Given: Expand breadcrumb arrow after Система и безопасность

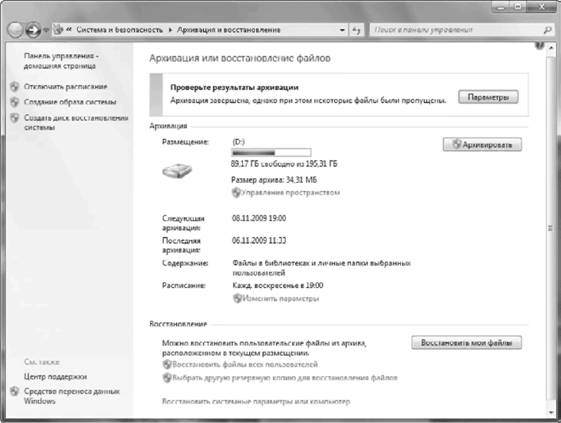Looking at the screenshot, I should [170, 30].
